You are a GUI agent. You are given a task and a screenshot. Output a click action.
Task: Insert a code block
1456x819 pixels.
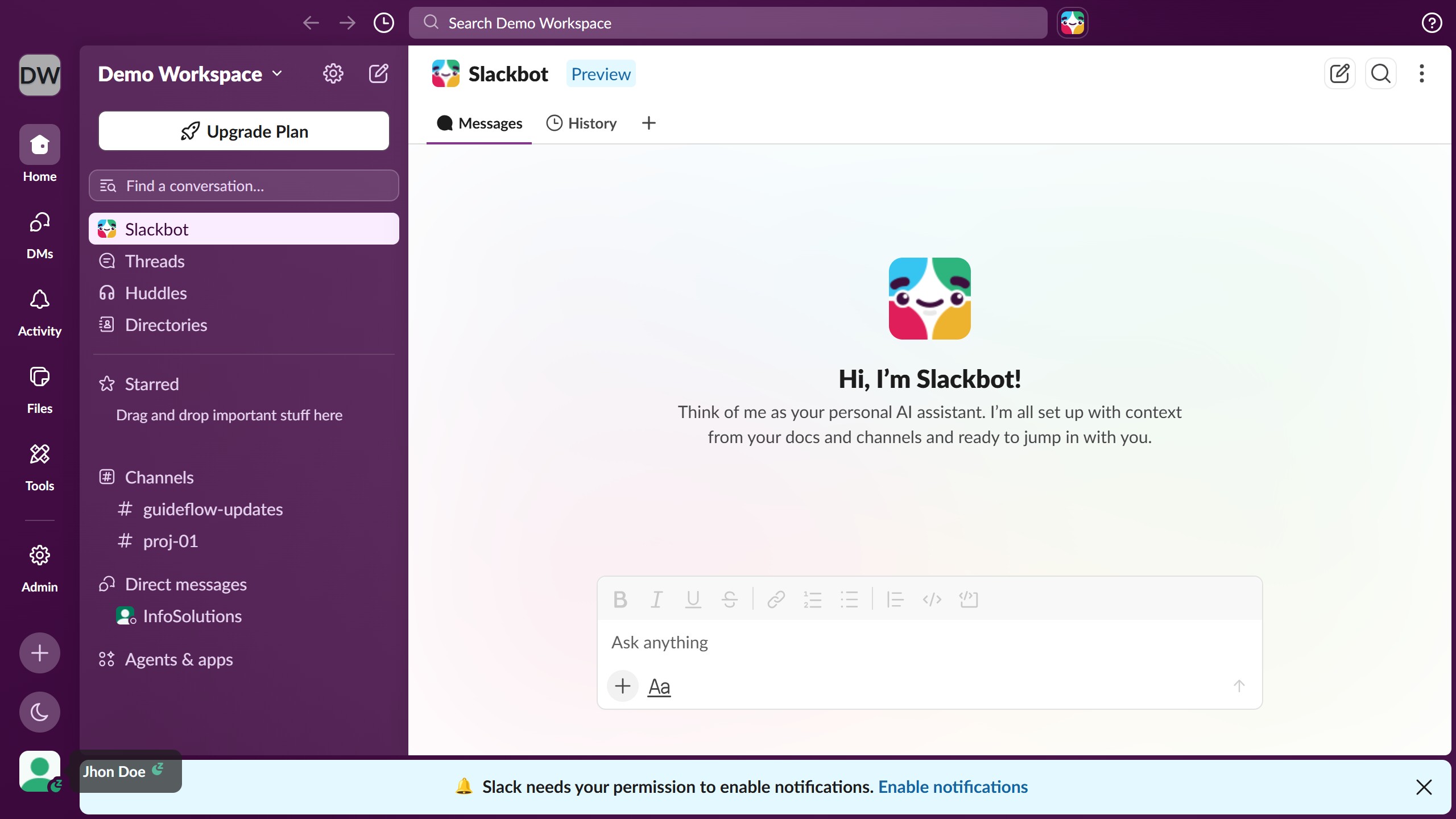pos(968,599)
